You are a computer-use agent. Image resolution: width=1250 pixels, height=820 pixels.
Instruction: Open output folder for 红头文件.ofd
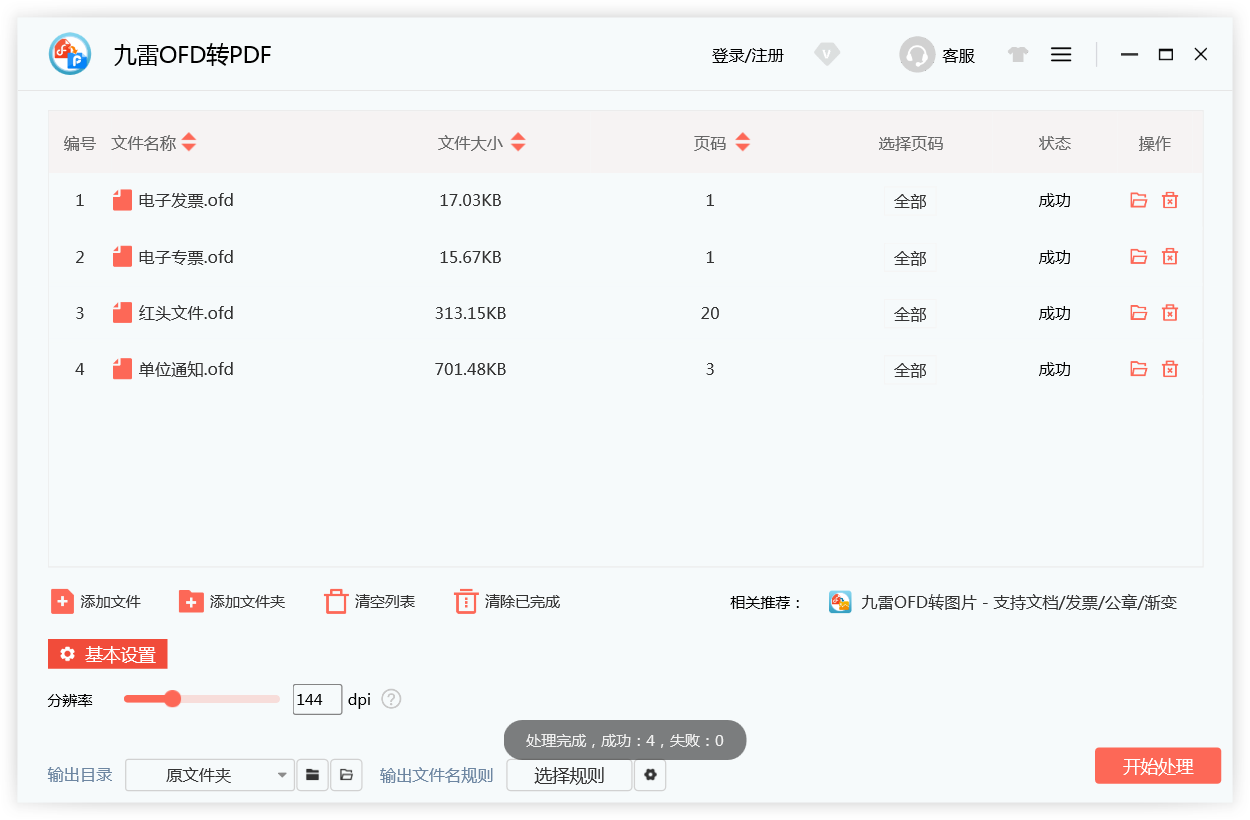click(1138, 313)
